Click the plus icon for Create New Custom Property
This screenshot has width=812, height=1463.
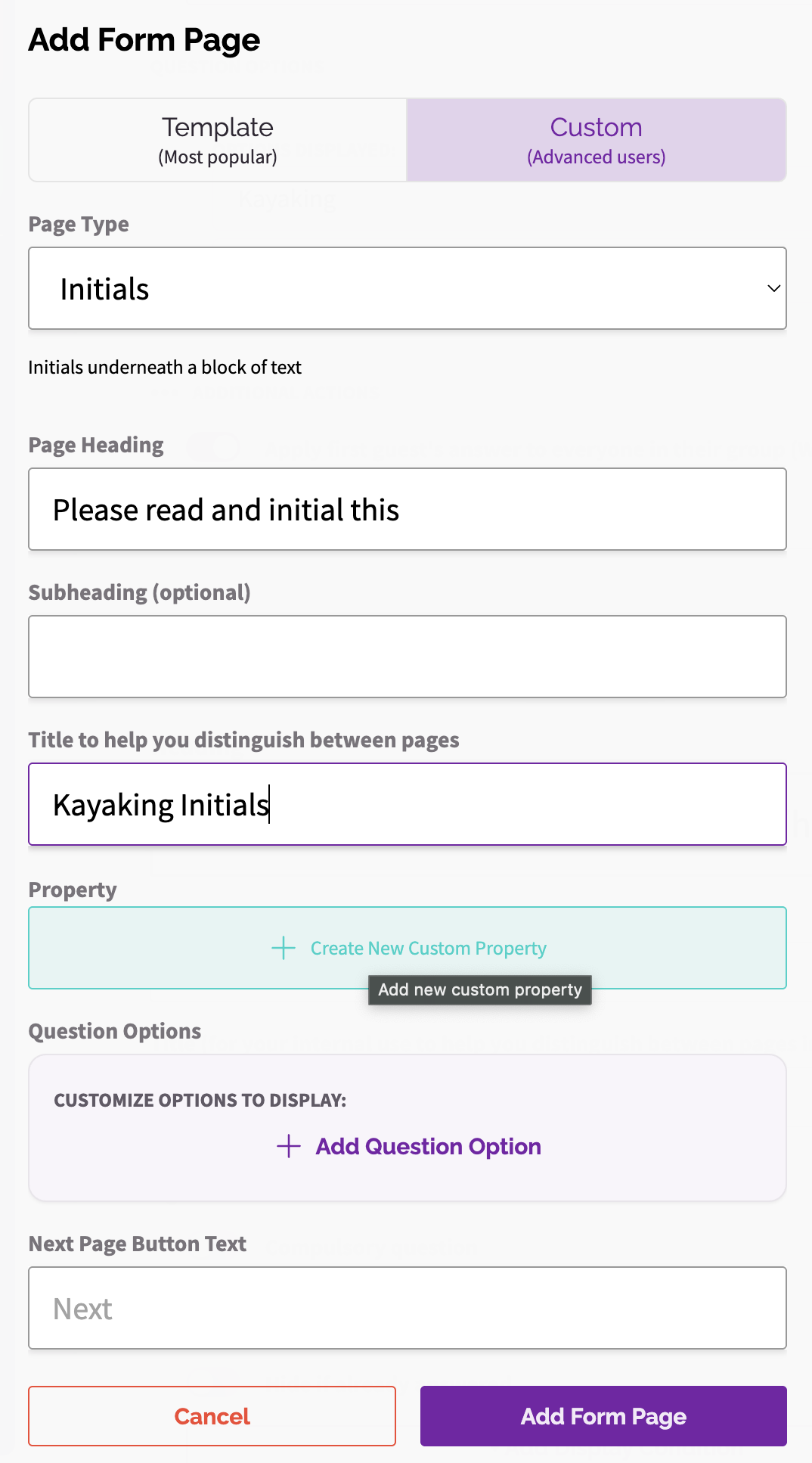pos(281,947)
